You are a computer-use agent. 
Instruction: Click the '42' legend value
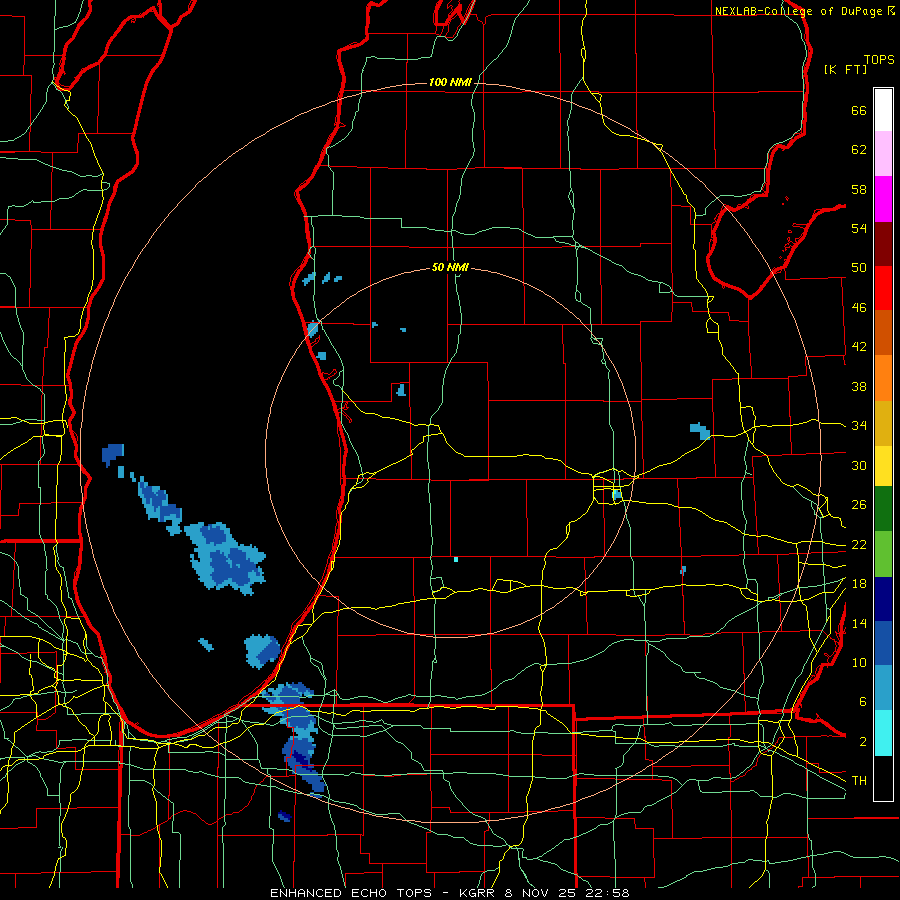click(x=859, y=347)
